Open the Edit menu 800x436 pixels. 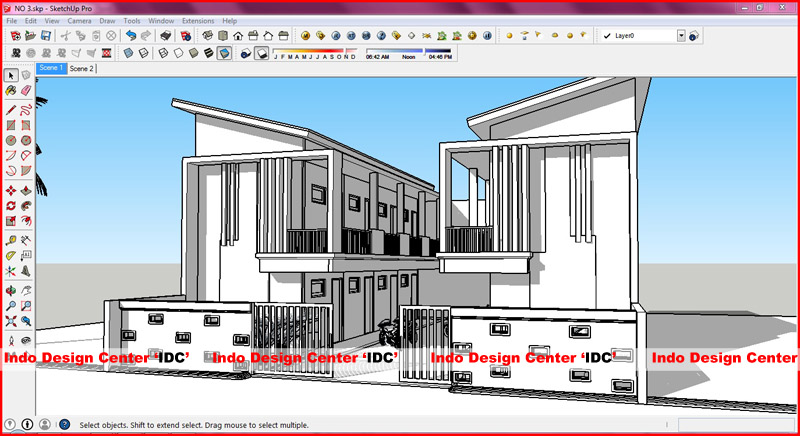[x=31, y=21]
